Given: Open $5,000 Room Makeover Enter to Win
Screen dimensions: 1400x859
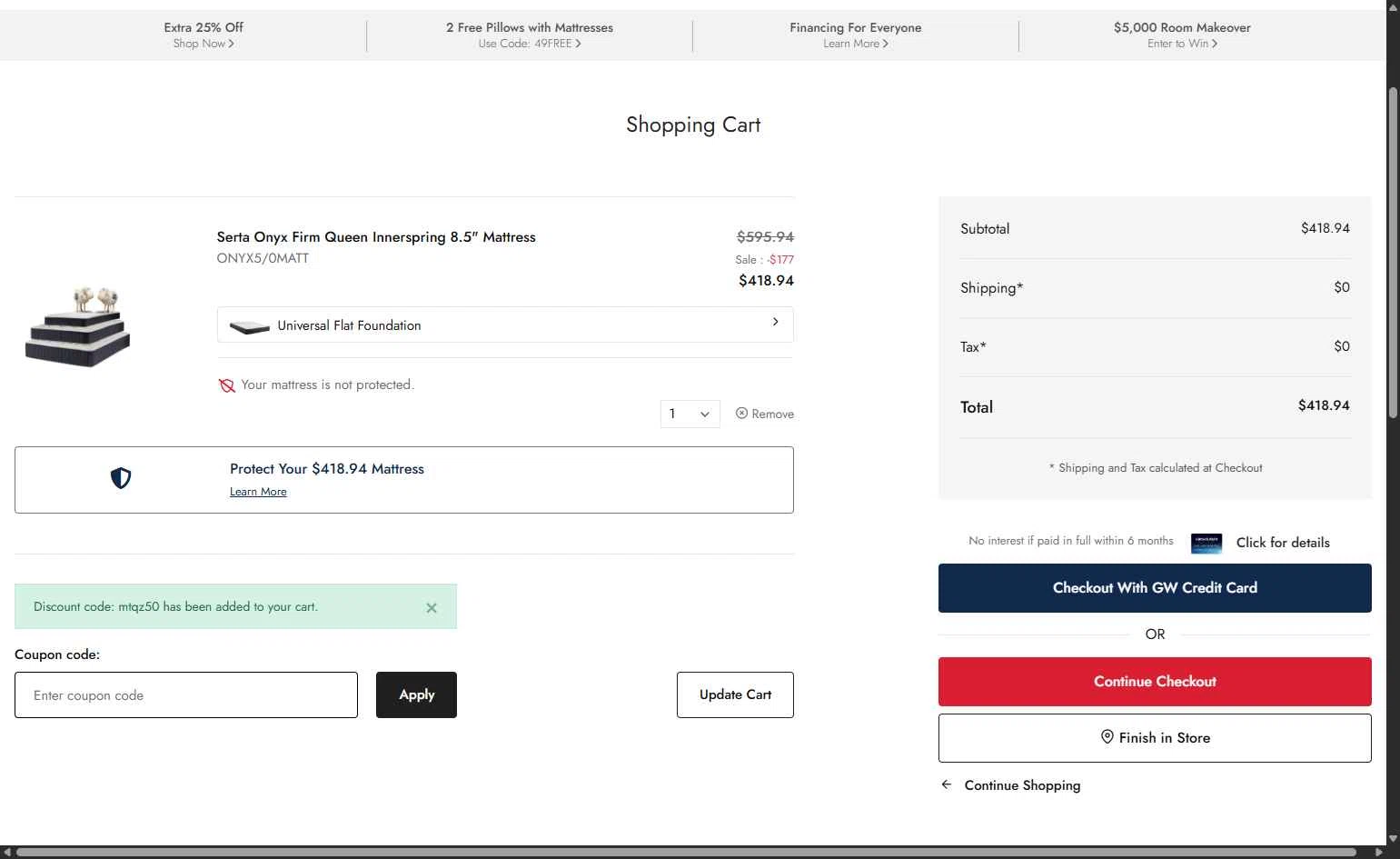Looking at the screenshot, I should pyautogui.click(x=1182, y=35).
